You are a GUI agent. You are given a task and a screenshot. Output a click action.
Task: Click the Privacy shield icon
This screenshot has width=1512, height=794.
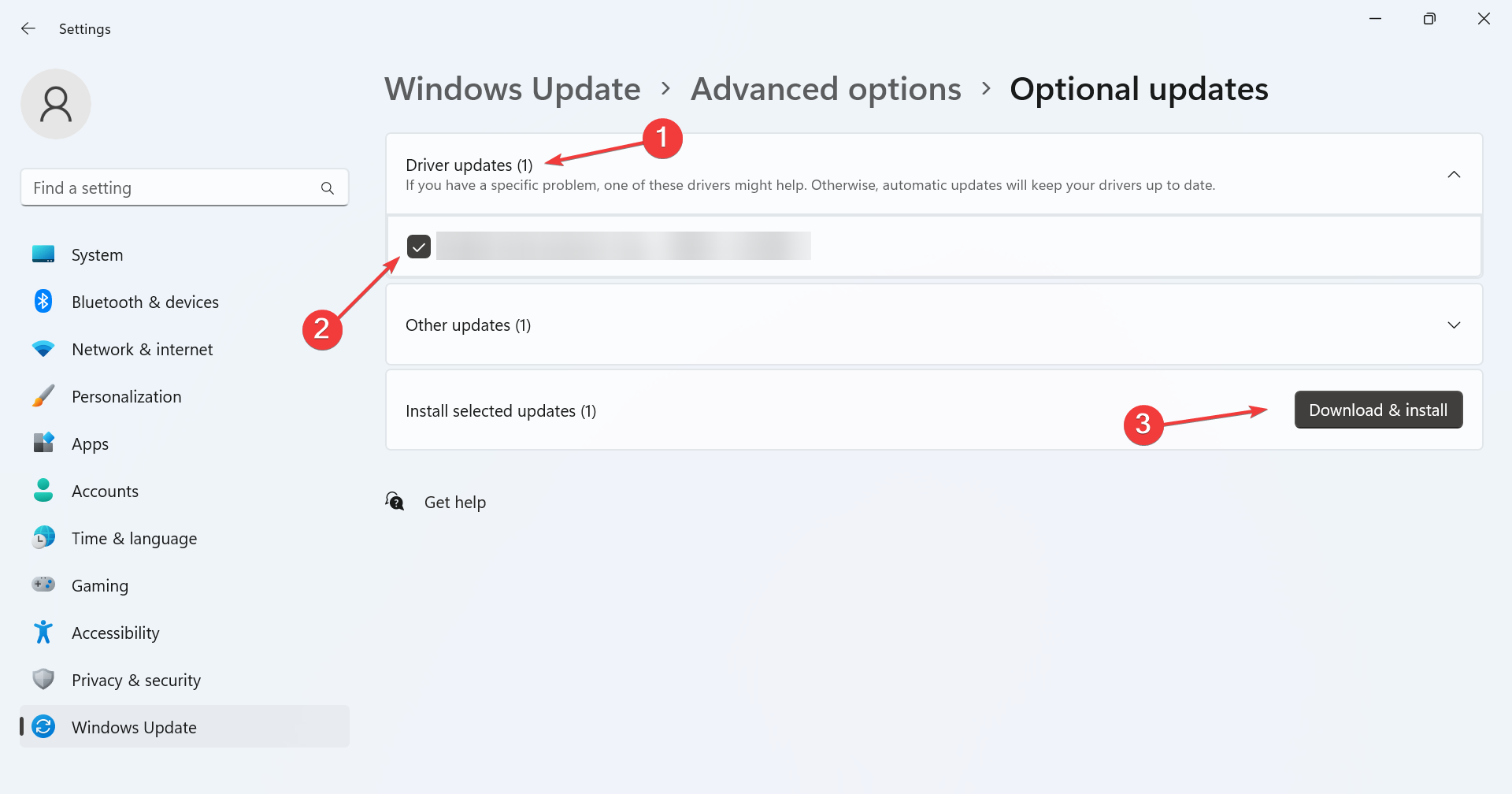[x=43, y=679]
